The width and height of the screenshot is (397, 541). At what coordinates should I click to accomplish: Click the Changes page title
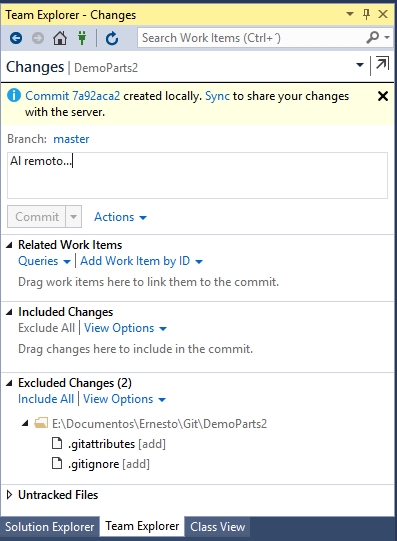pos(35,67)
